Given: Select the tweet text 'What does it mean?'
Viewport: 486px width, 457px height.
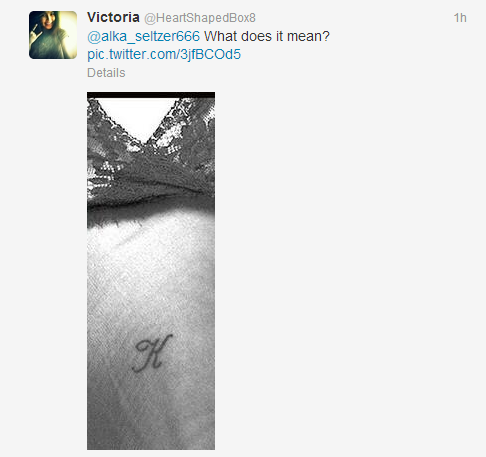Looking at the screenshot, I should point(267,36).
